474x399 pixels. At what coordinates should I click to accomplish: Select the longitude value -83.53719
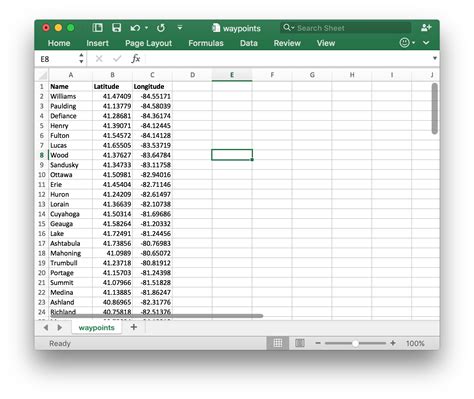pos(152,145)
